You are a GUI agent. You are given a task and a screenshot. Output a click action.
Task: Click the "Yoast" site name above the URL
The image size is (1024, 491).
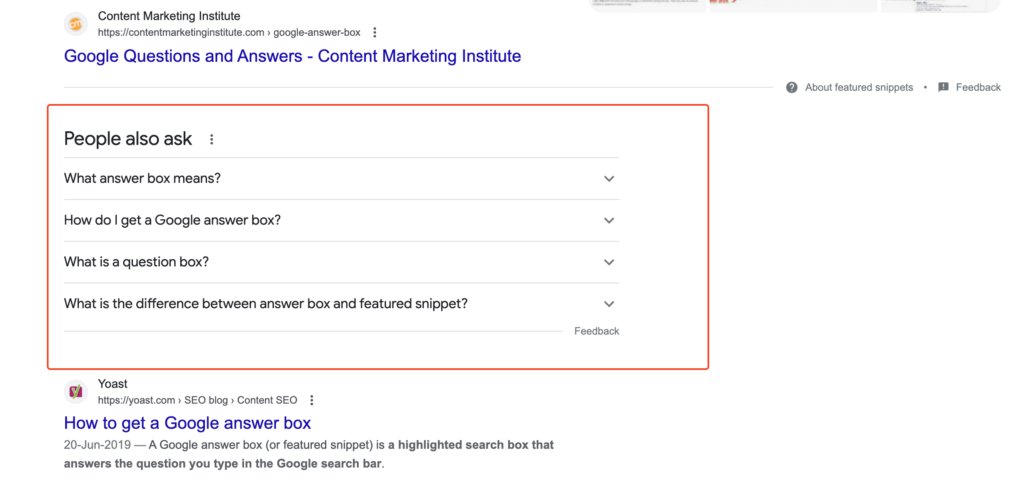coord(113,384)
